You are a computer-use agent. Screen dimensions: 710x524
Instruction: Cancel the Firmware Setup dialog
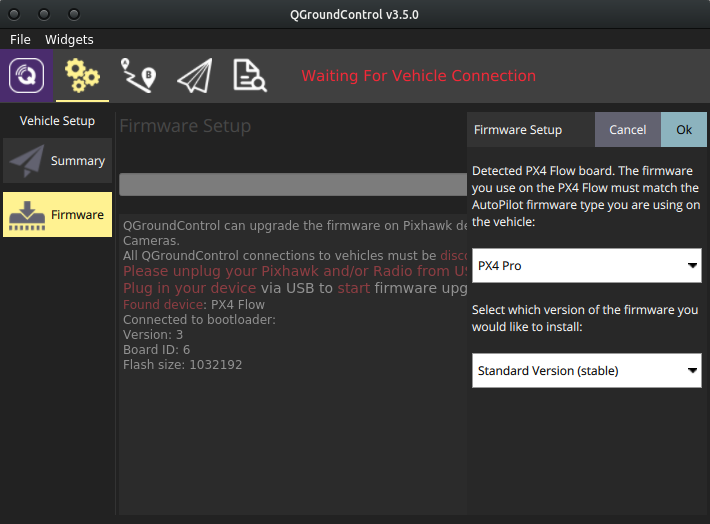(628, 130)
